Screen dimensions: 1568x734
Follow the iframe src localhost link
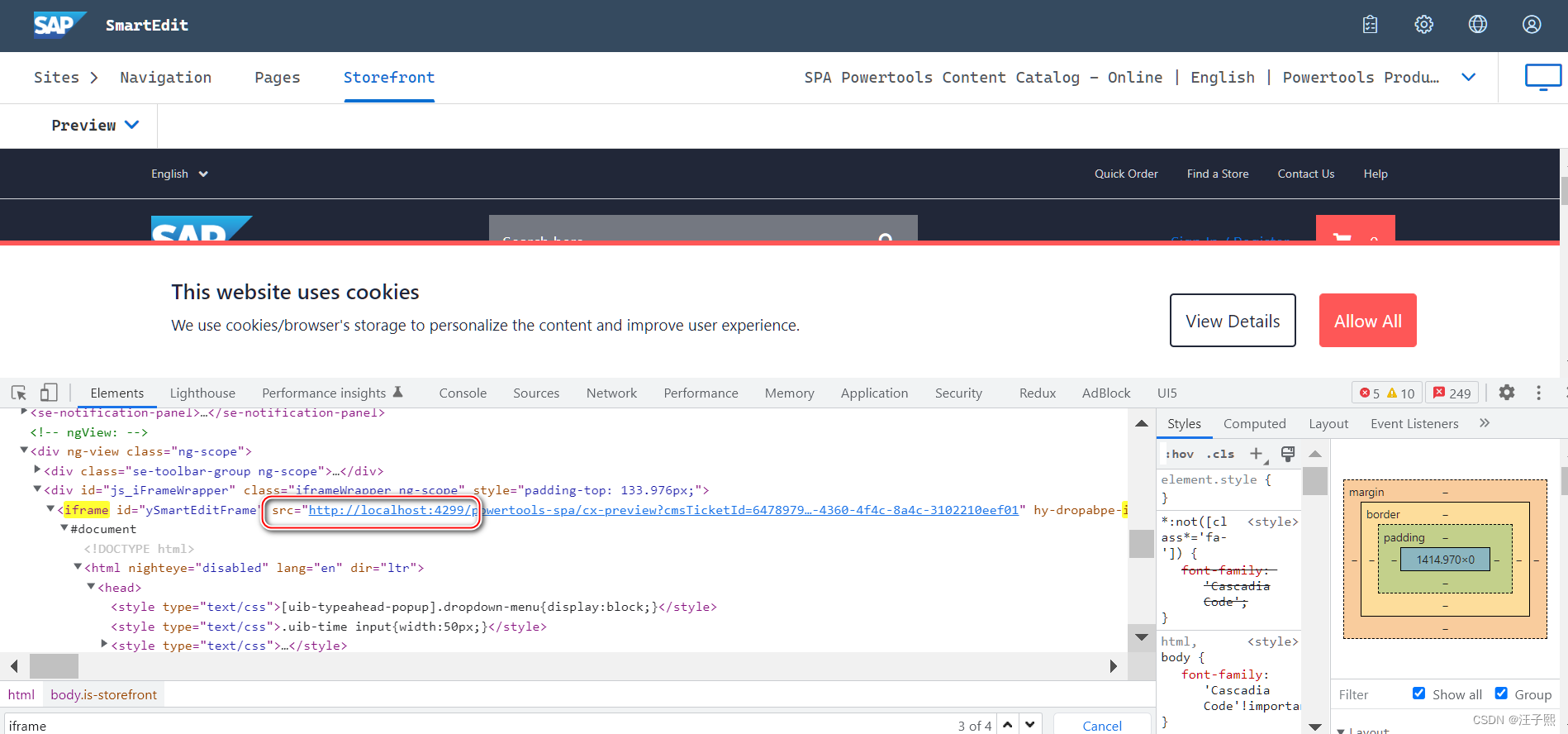point(663,510)
